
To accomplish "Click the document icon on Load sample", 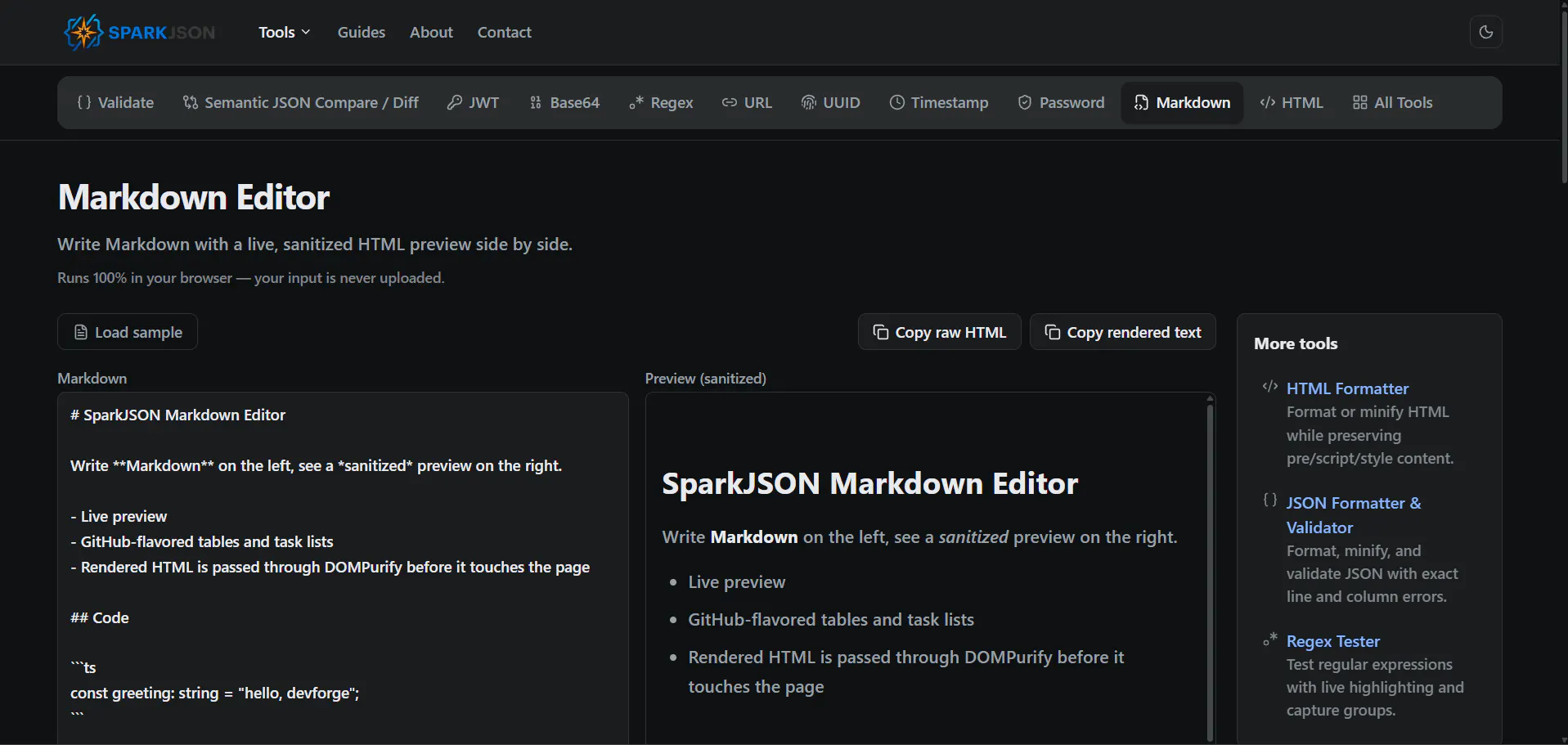I will click(x=81, y=332).
